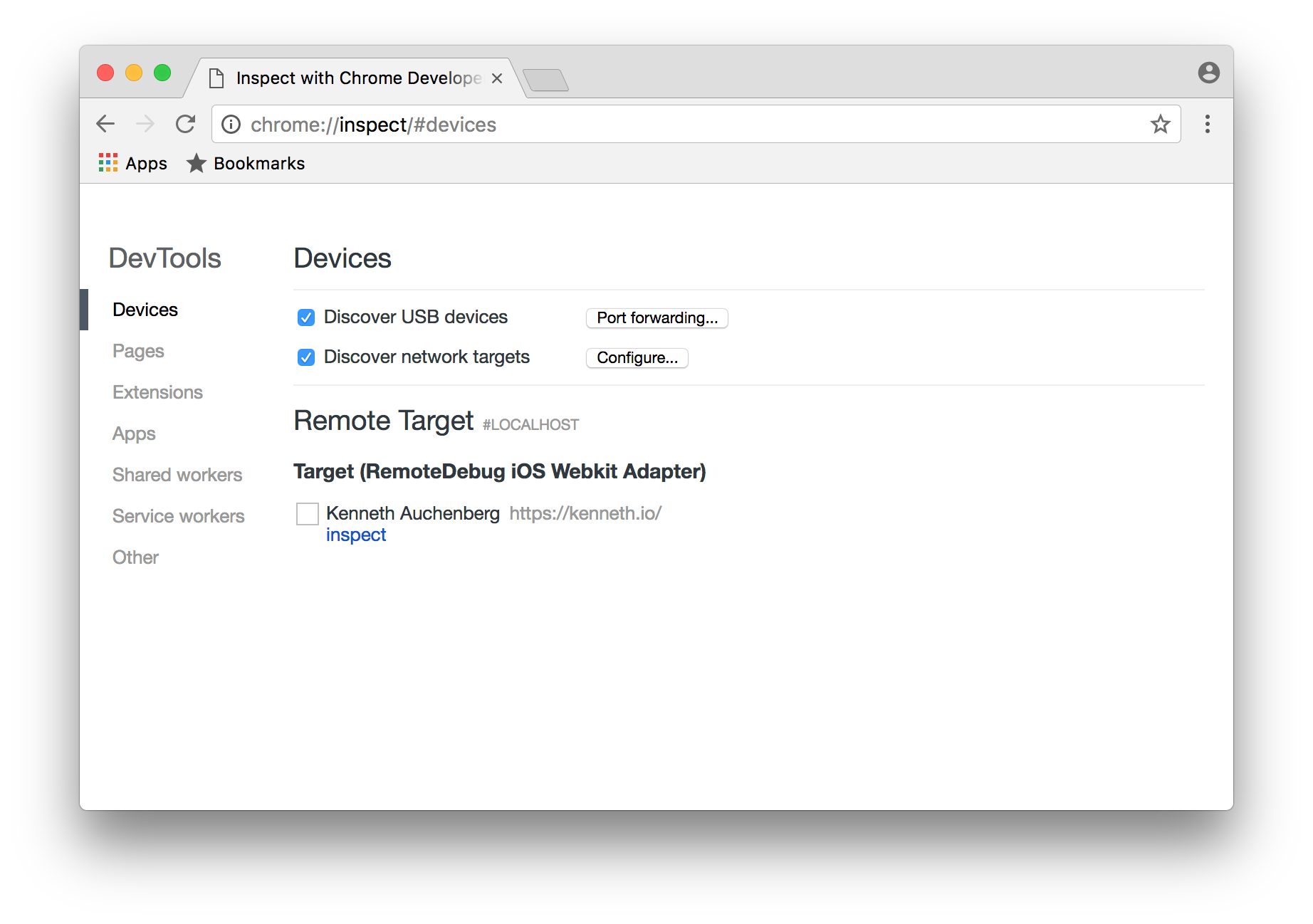Click the Configure... button
The height and width of the screenshot is (924, 1313).
coord(637,357)
